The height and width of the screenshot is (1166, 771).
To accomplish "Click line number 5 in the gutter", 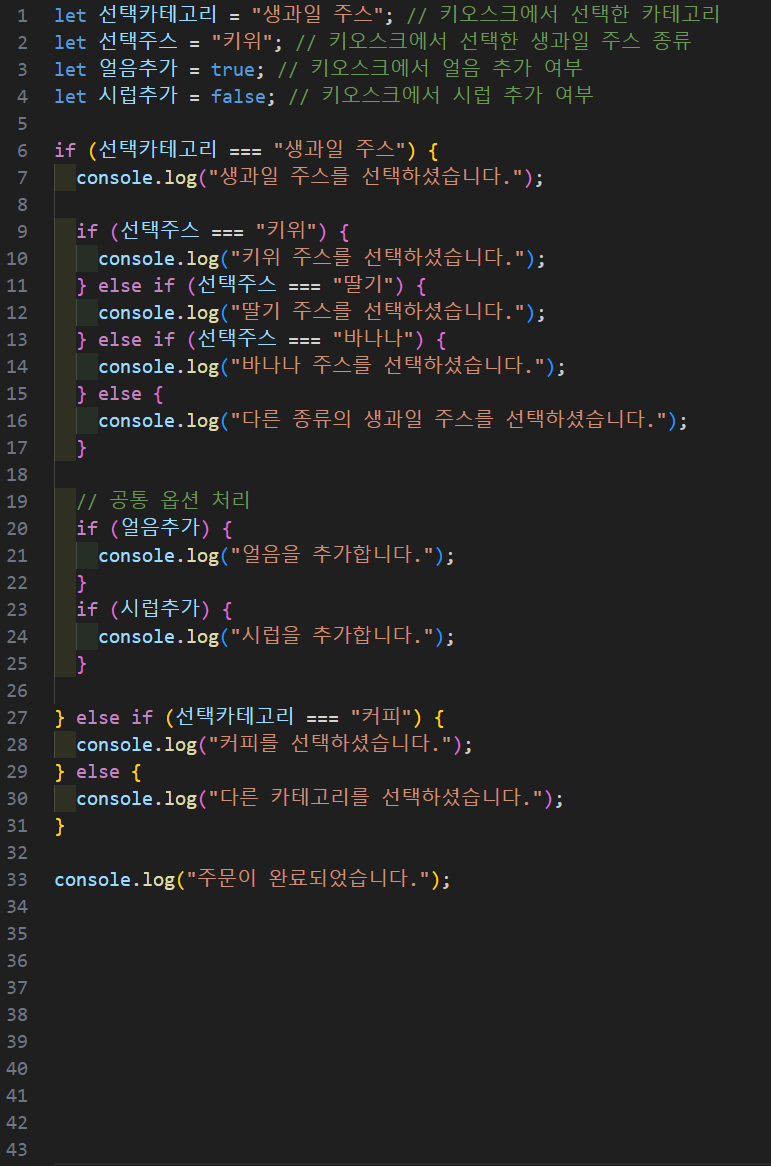I will (22, 123).
